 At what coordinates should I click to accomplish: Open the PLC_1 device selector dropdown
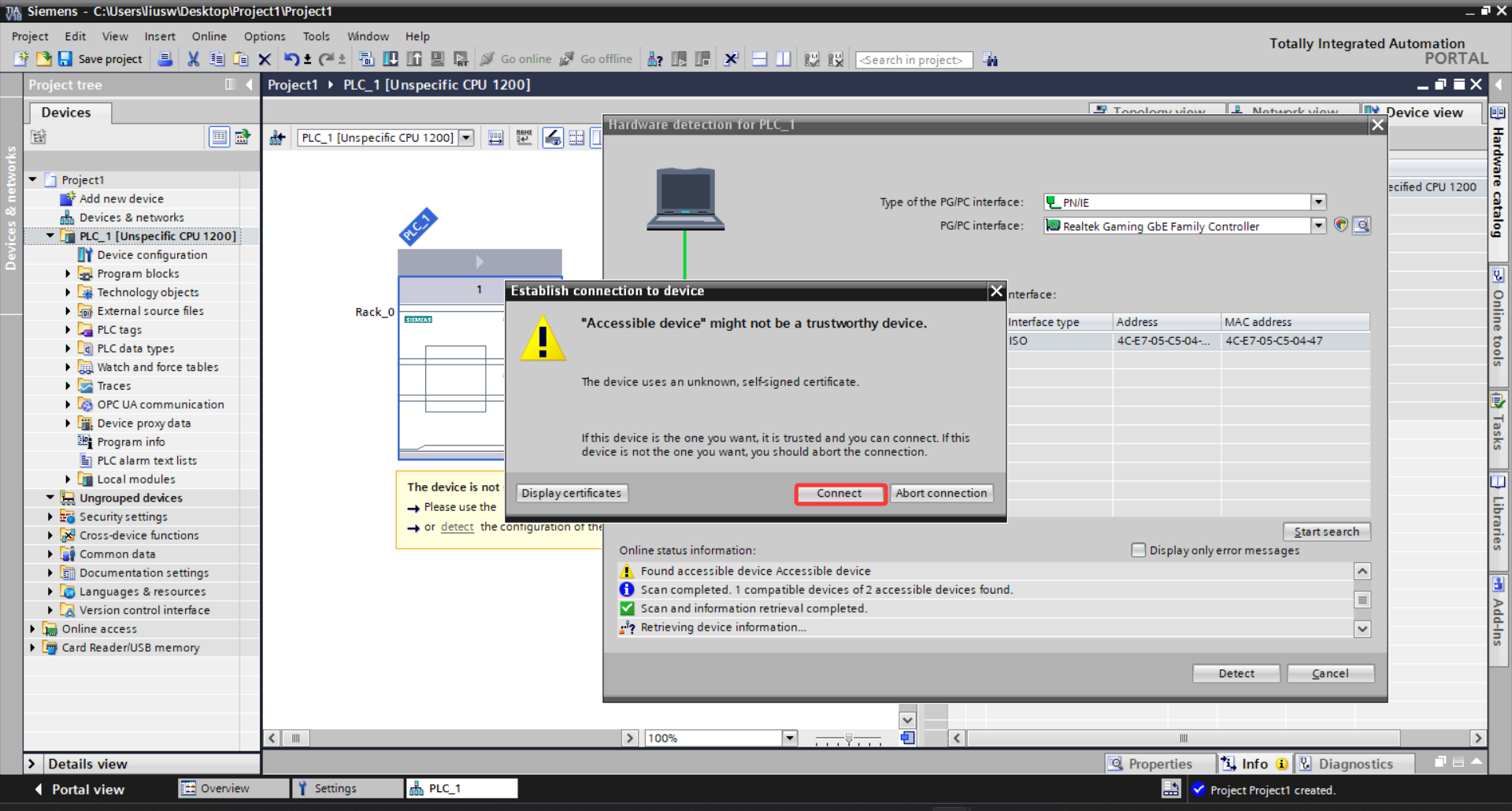[466, 138]
